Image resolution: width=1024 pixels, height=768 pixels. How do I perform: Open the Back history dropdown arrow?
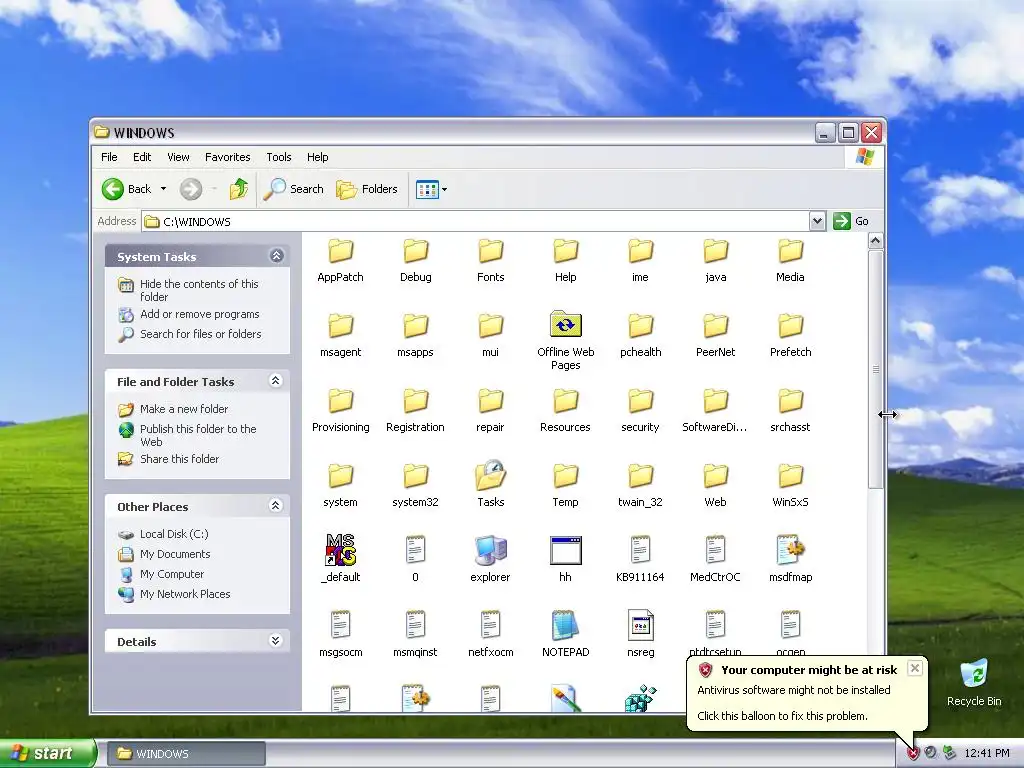tap(163, 189)
